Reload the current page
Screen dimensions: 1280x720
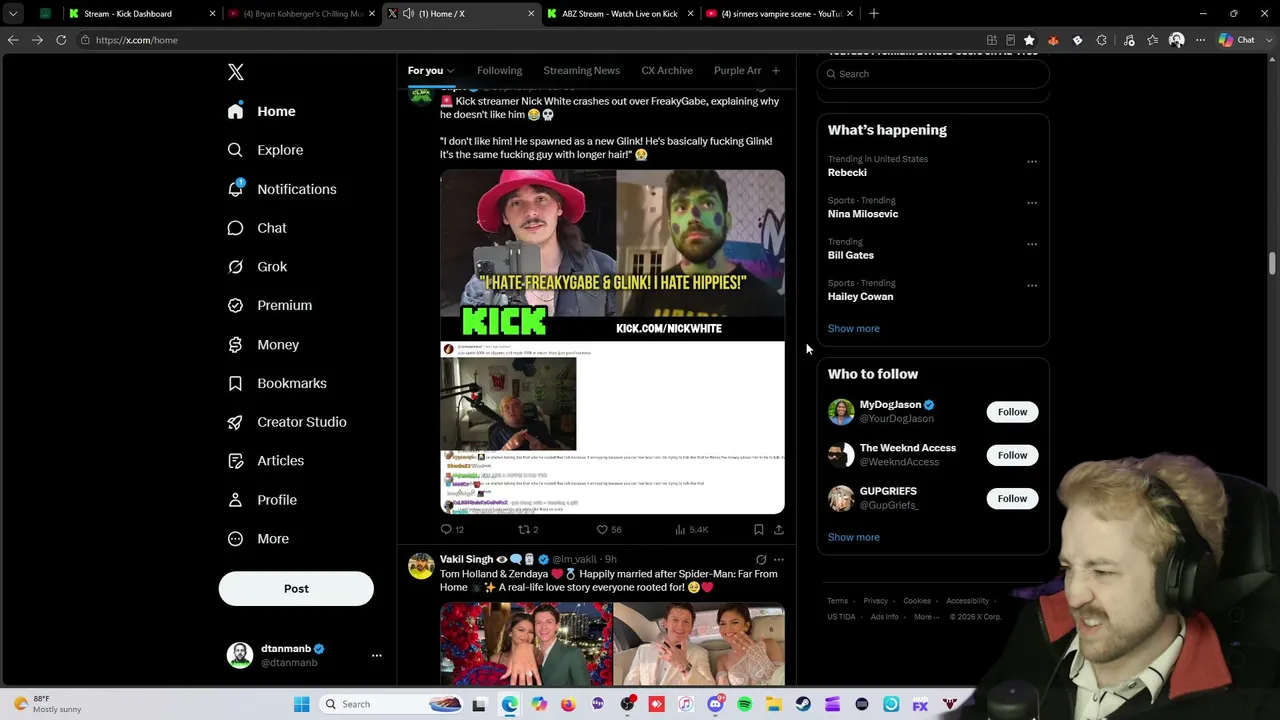(61, 40)
